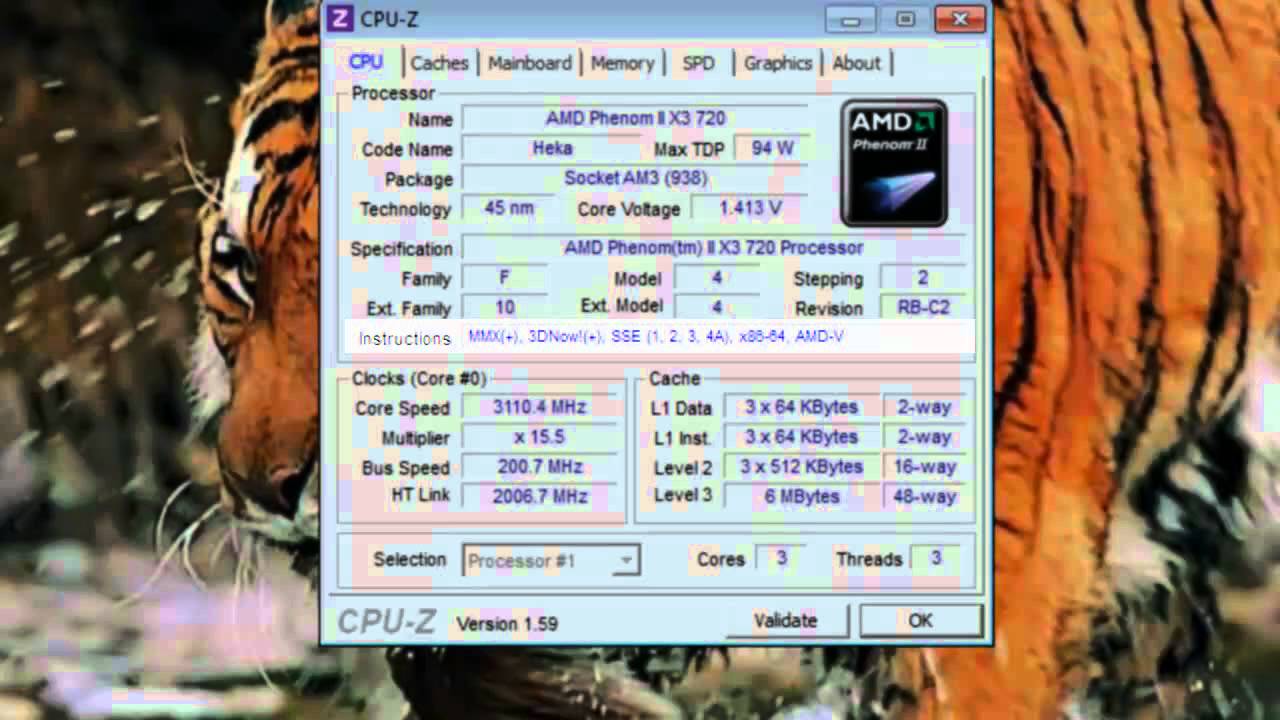The image size is (1280, 720).
Task: Click the Ext. Model value 4
Action: [717, 307]
